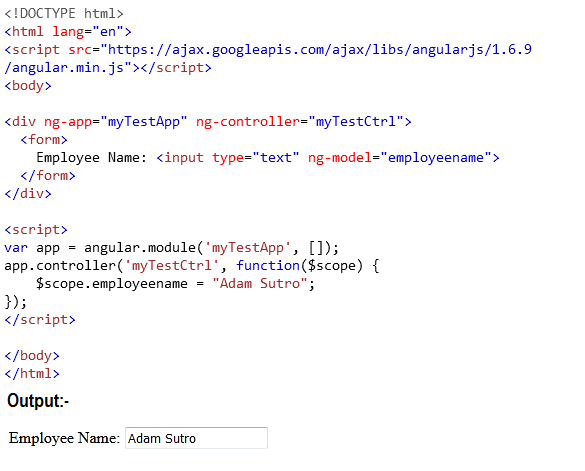
Task: Click the opening '<body>' tag
Action: [x=28, y=86]
